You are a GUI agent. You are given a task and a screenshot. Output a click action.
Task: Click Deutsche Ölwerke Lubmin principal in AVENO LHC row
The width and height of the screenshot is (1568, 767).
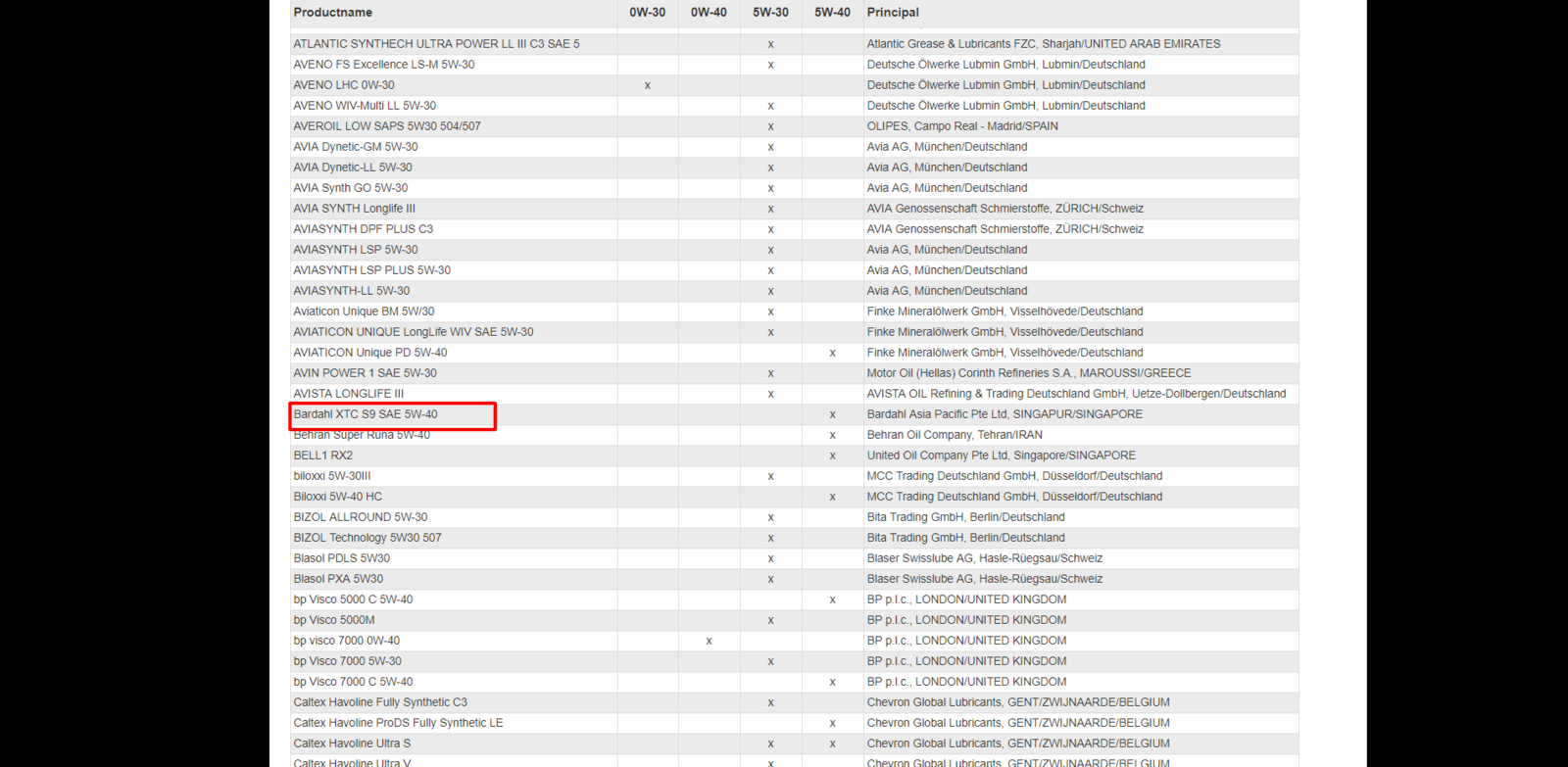tap(1005, 85)
